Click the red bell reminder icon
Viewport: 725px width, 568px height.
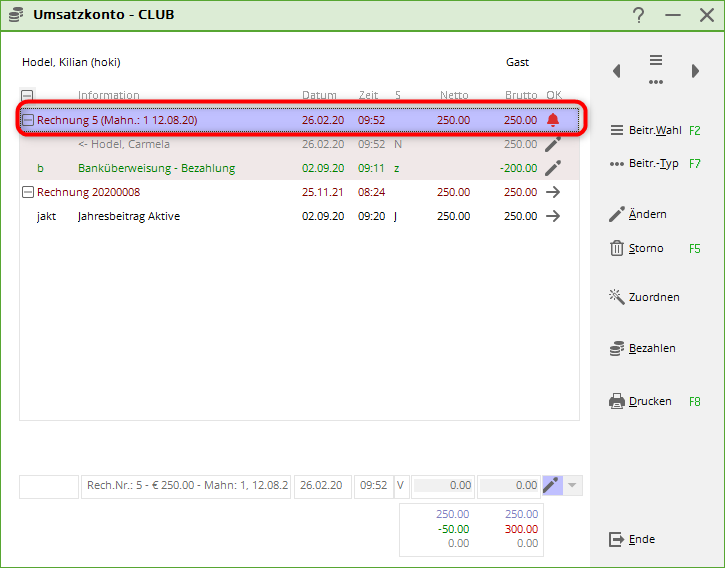pyautogui.click(x=553, y=120)
